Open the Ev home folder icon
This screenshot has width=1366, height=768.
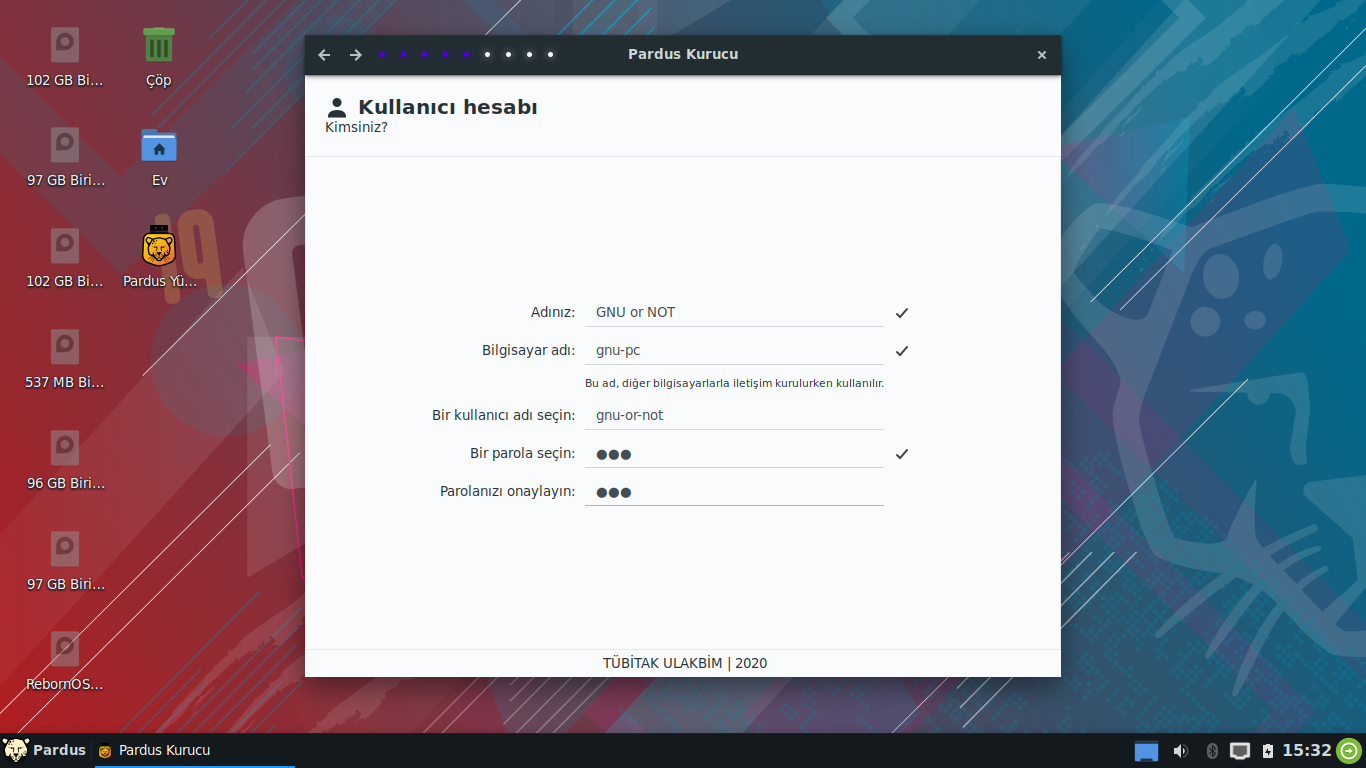pyautogui.click(x=159, y=158)
